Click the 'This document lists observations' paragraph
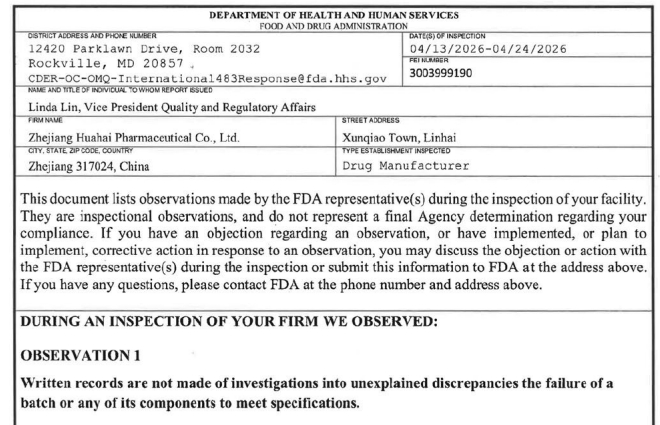Screen dimensions: 660x425 pos(333,242)
